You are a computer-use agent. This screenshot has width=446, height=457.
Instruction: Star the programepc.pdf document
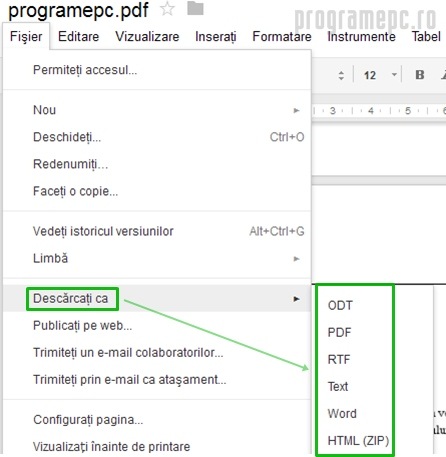167,9
